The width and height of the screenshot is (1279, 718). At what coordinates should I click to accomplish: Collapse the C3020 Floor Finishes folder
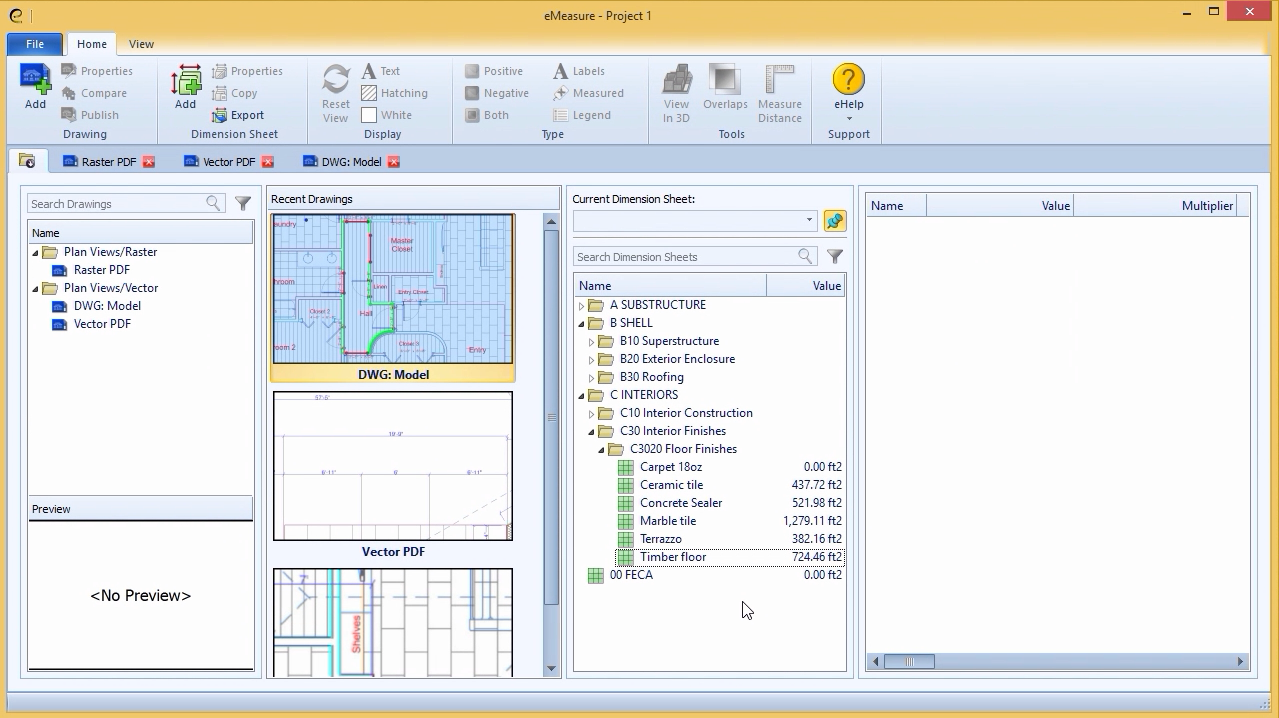click(x=602, y=450)
